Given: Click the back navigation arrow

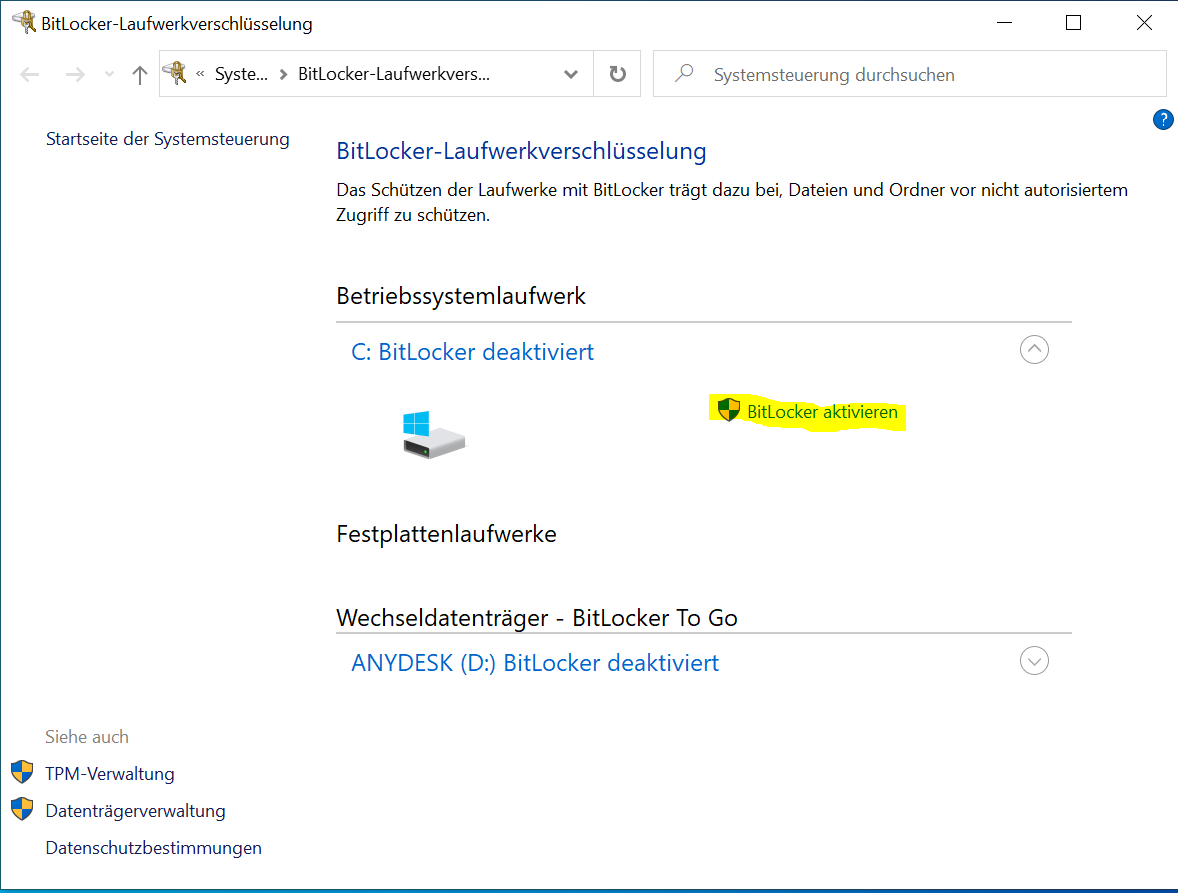Looking at the screenshot, I should (30, 74).
